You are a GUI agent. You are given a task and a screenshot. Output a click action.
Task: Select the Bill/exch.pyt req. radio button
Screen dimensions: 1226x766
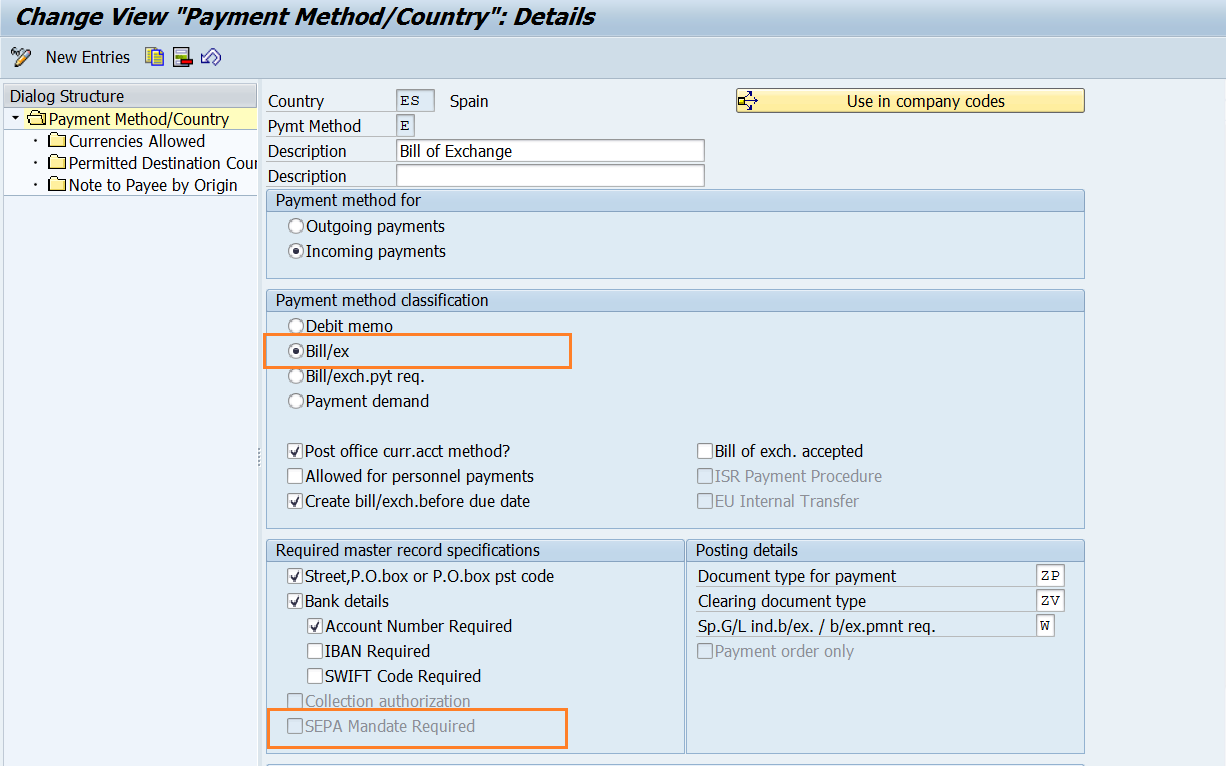tap(296, 376)
